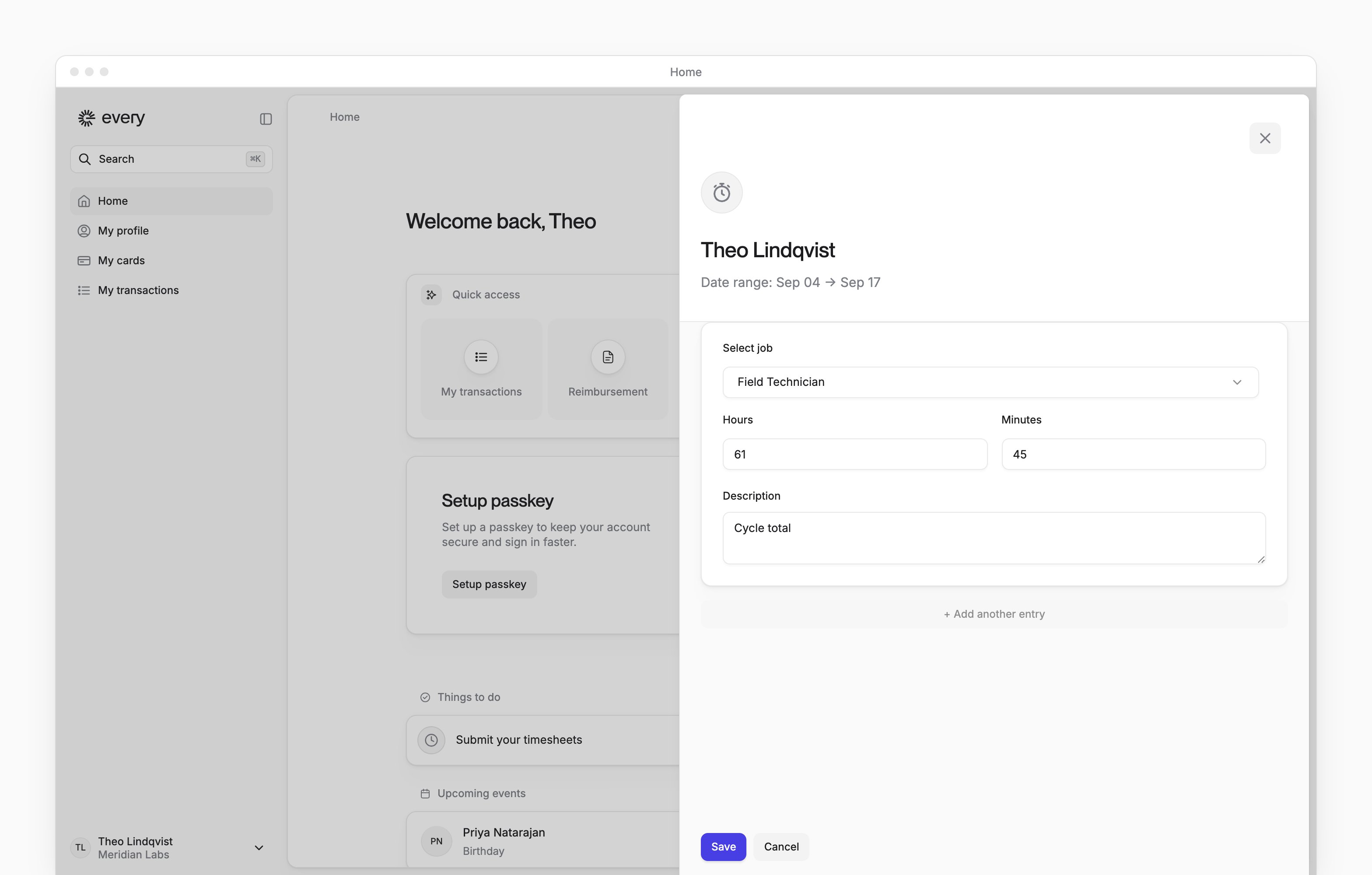
Task: Click the My transactions quick access icon
Action: pos(481,357)
